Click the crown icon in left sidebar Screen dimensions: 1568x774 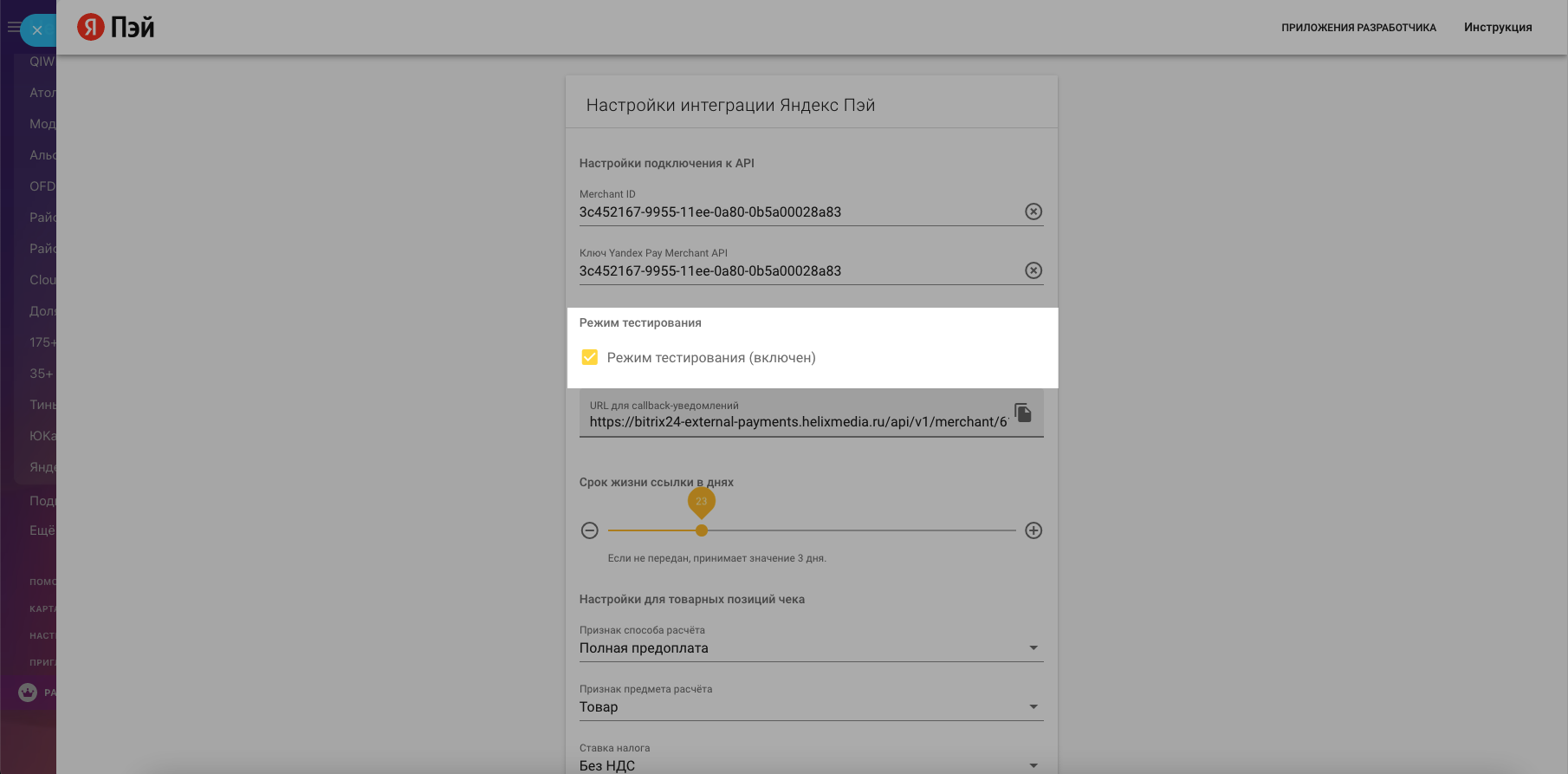pos(28,693)
